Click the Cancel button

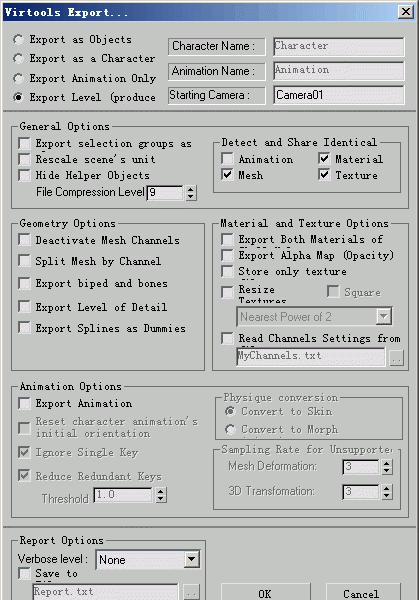pos(360,593)
